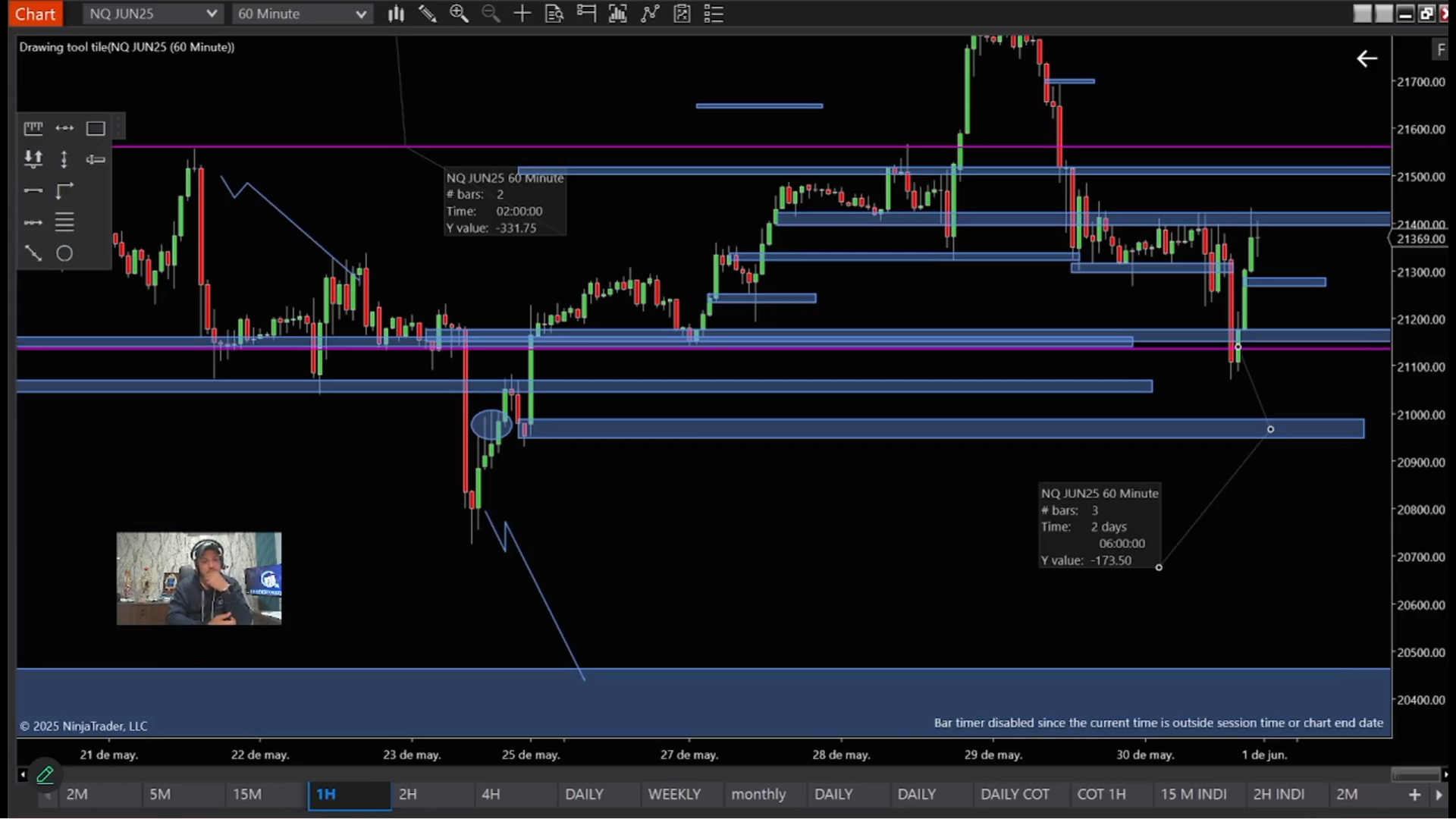Click the Bar timer disabled message
1456x819 pixels.
[1158, 723]
